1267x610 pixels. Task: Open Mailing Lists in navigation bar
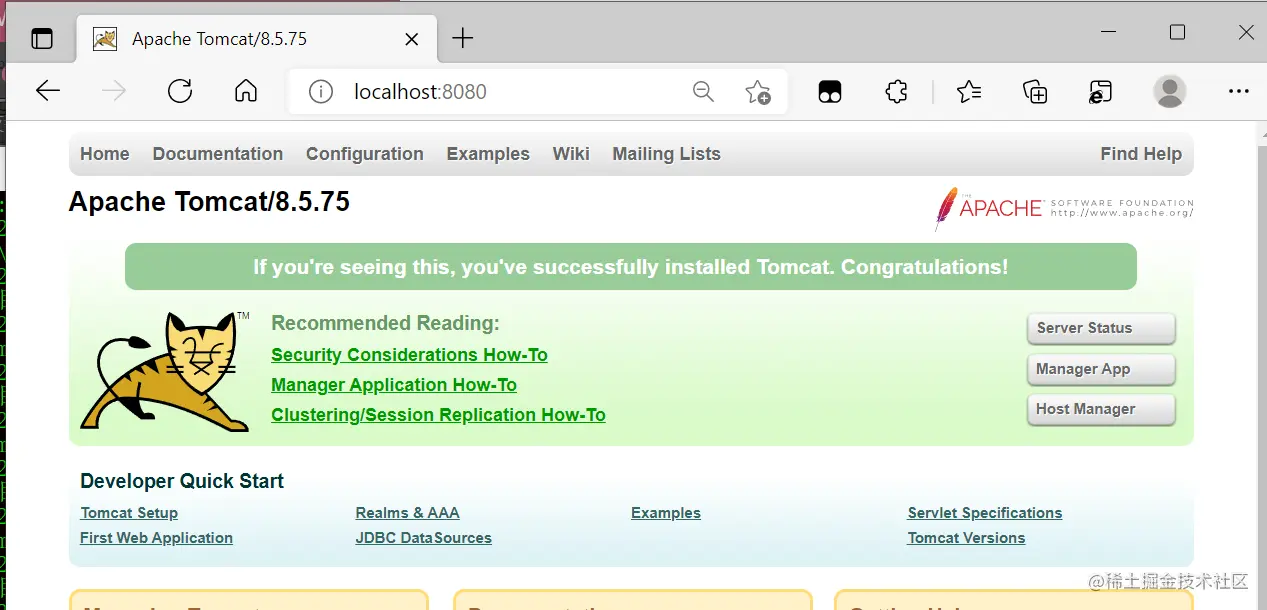667,154
